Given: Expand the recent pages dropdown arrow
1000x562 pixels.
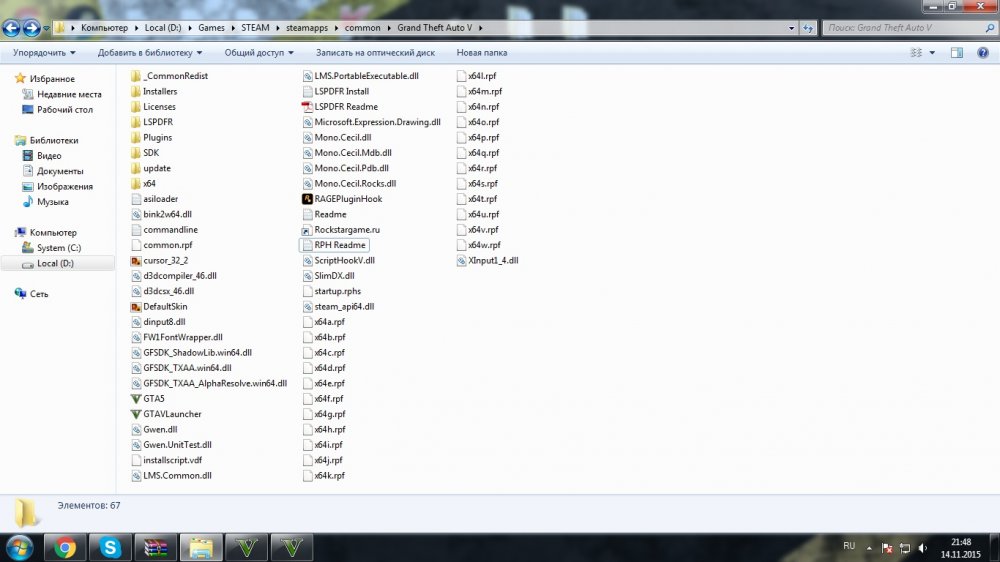Looking at the screenshot, I should [x=46, y=28].
